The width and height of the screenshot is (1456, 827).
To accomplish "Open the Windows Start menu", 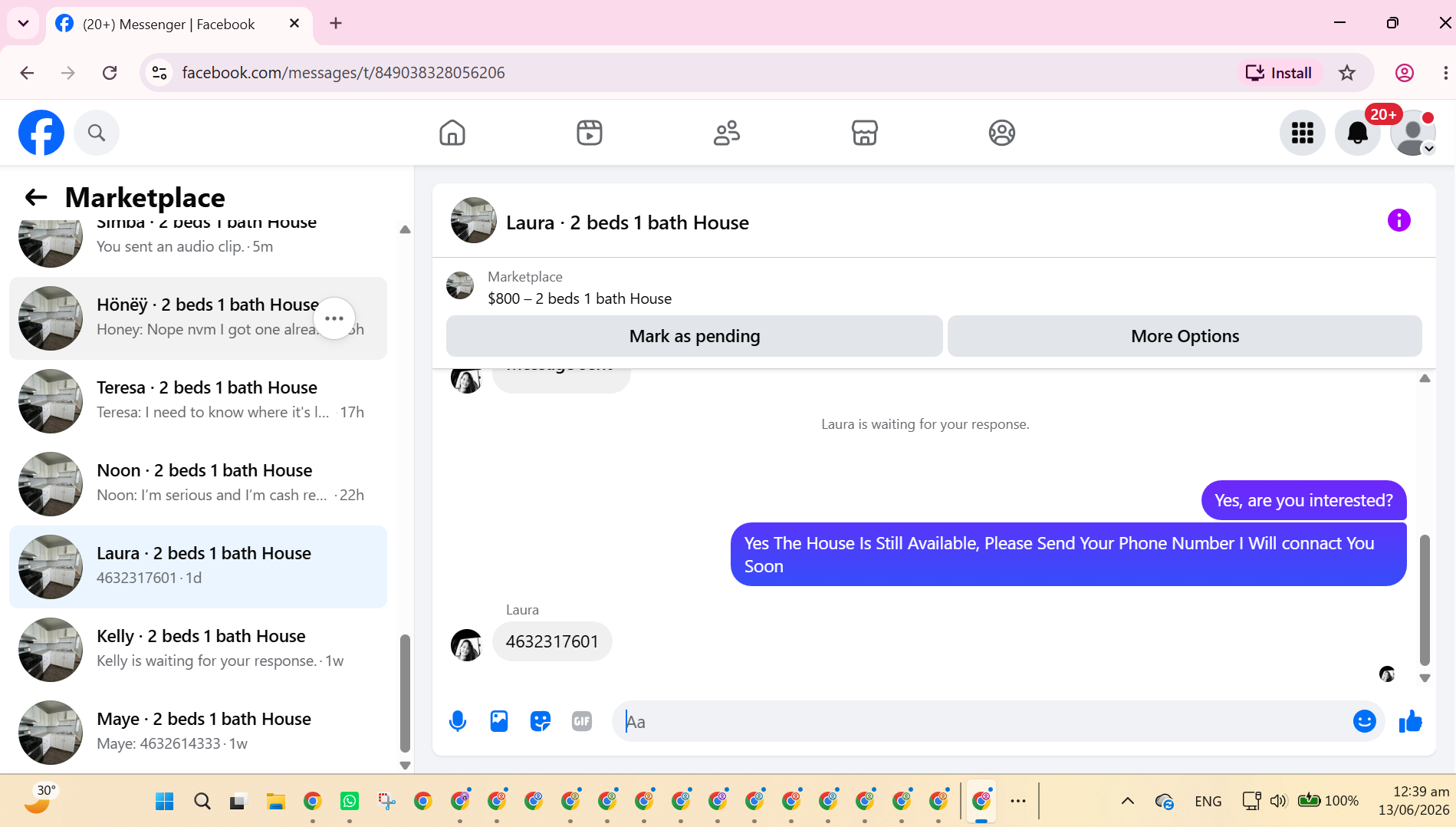I will click(164, 801).
